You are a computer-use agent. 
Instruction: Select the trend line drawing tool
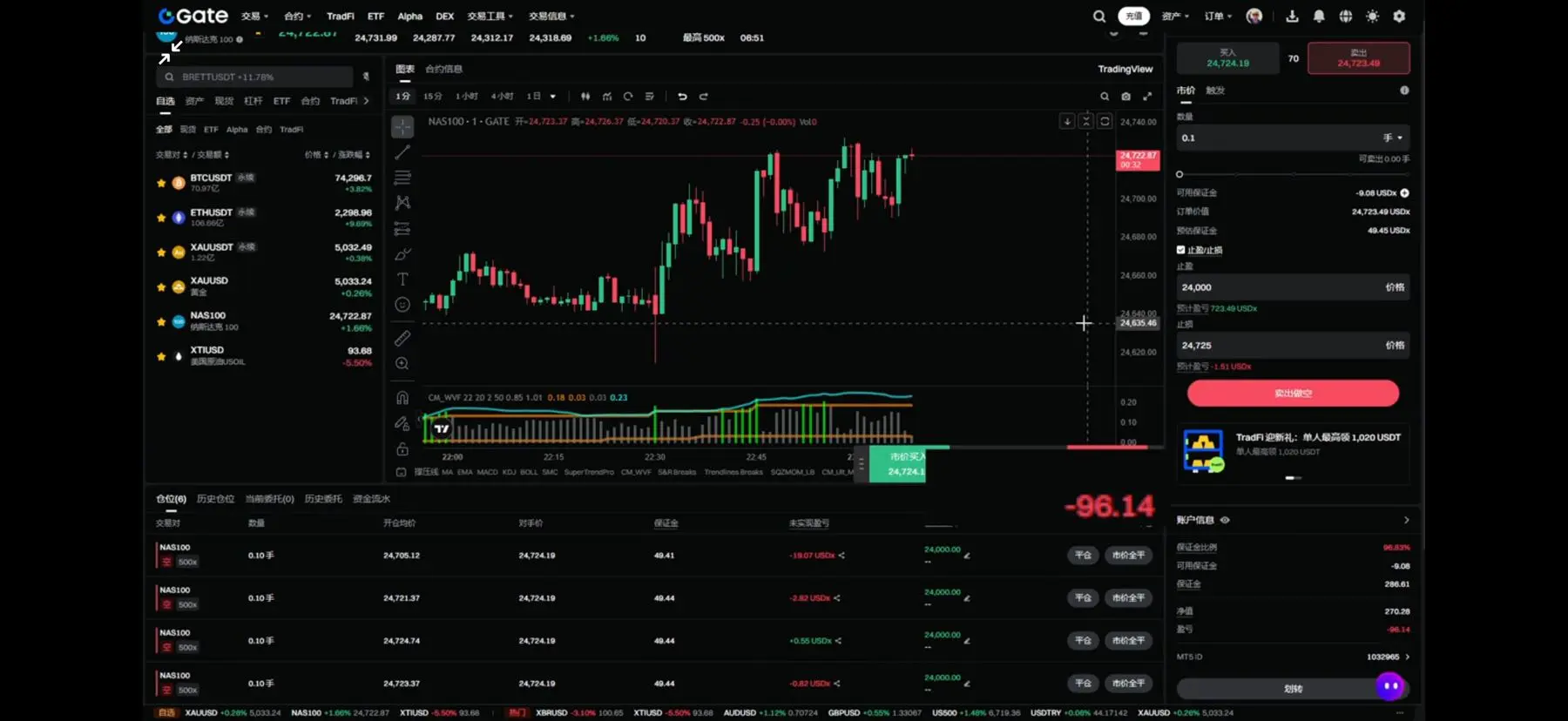coord(402,152)
